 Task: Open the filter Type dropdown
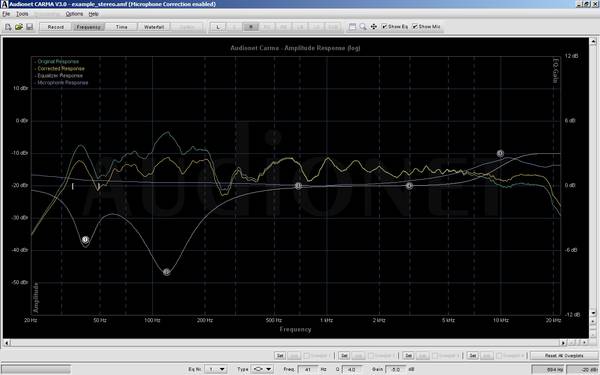click(269, 369)
